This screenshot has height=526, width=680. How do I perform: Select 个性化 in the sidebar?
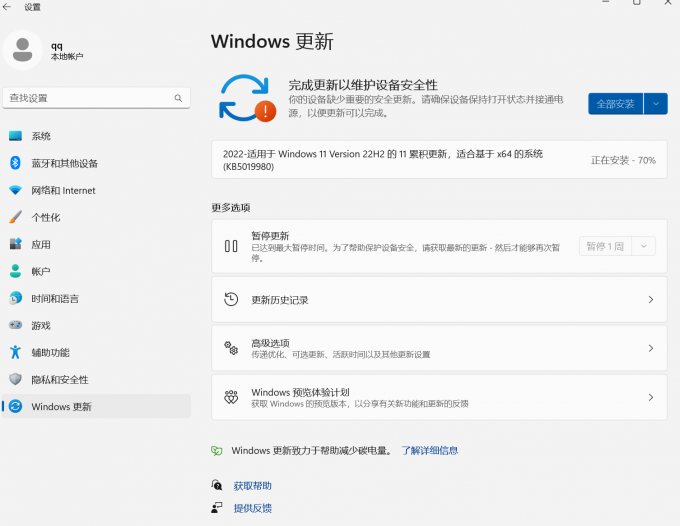click(96, 217)
